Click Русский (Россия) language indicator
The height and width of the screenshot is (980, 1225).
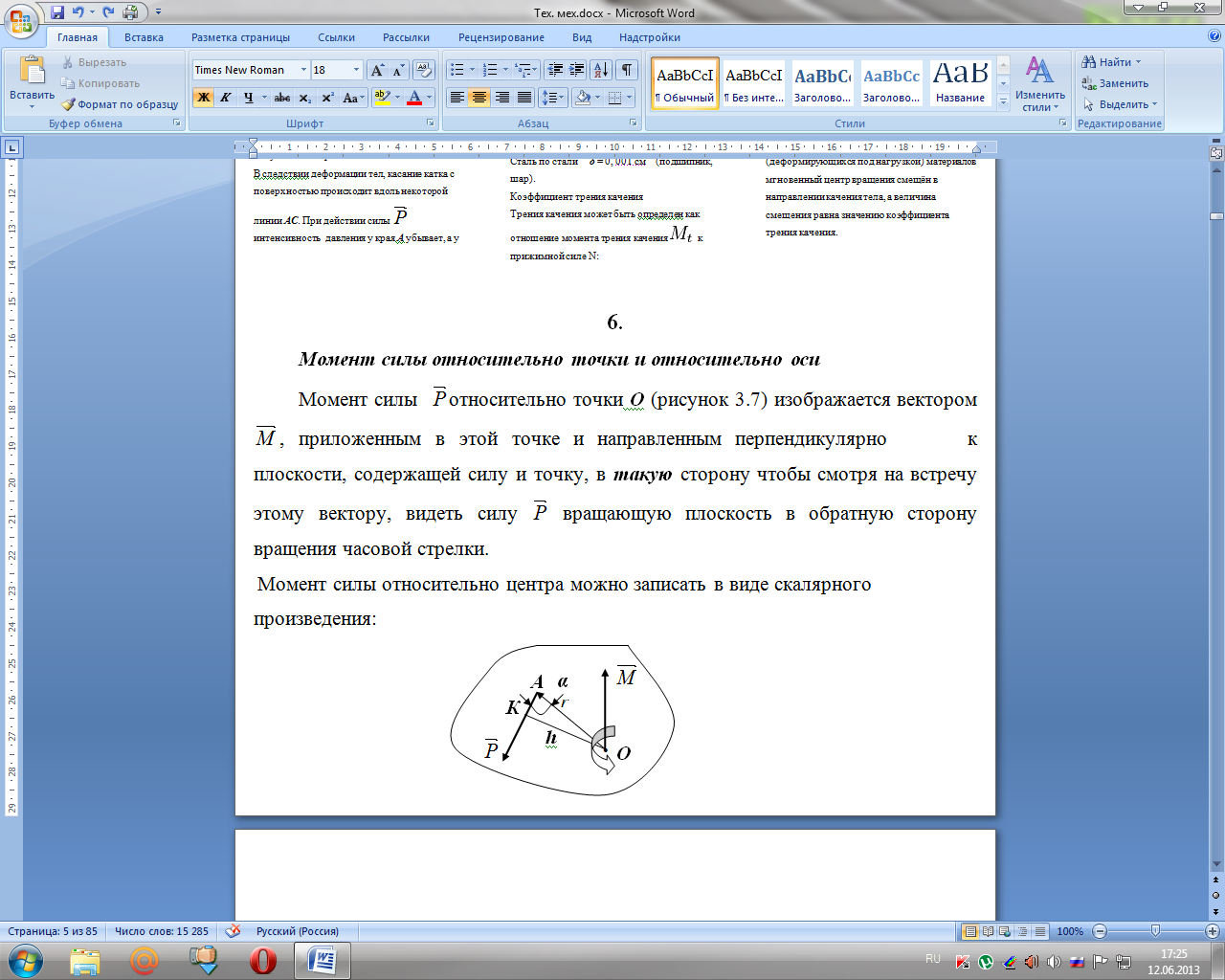click(x=298, y=931)
